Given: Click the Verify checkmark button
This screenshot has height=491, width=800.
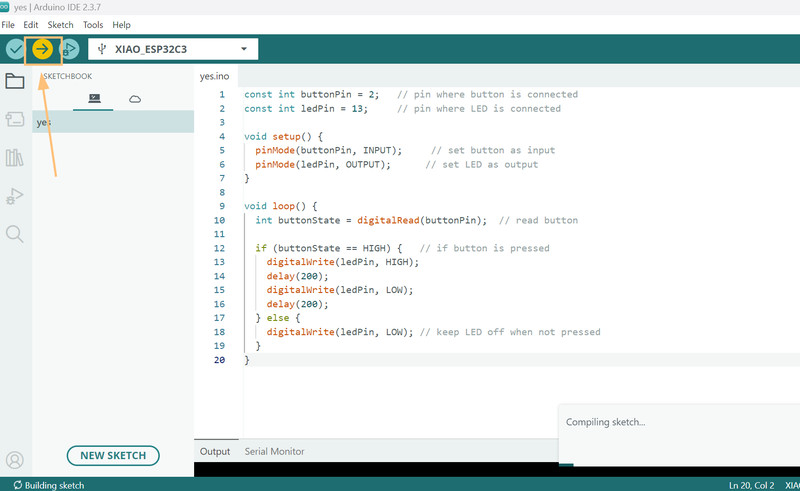Looking at the screenshot, I should tap(15, 50).
